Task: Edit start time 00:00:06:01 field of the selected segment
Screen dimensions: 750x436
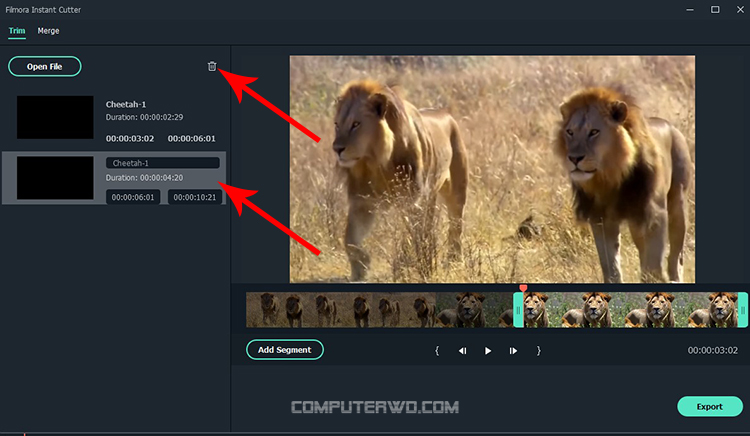Action: 133,197
